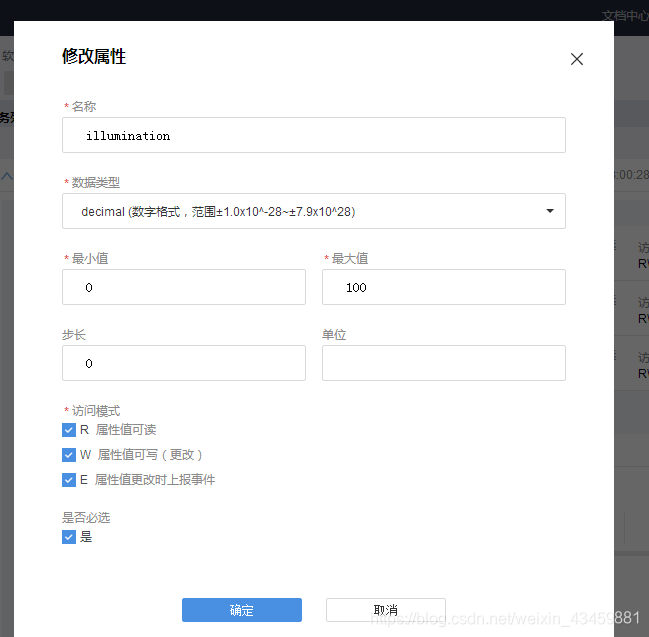Click the 确定 button
The image size is (649, 637).
coord(242,610)
